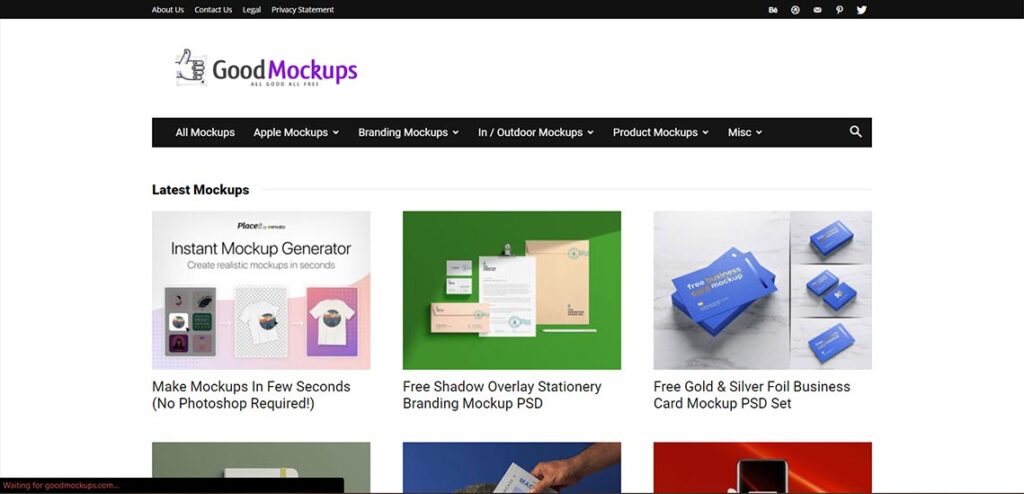The image size is (1024, 494).
Task: Open the Behance social icon
Action: tap(773, 10)
